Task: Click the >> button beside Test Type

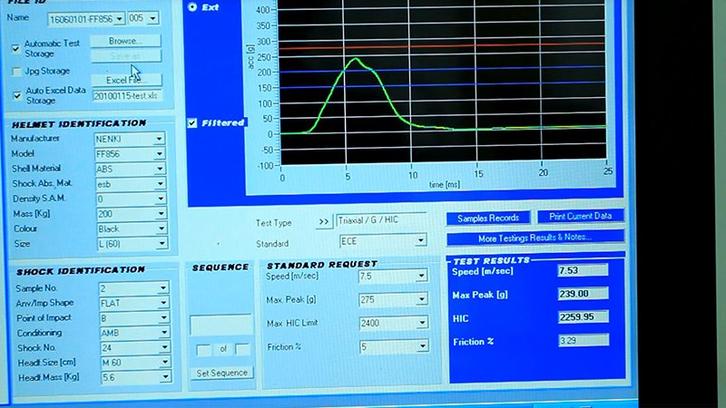Action: point(324,222)
